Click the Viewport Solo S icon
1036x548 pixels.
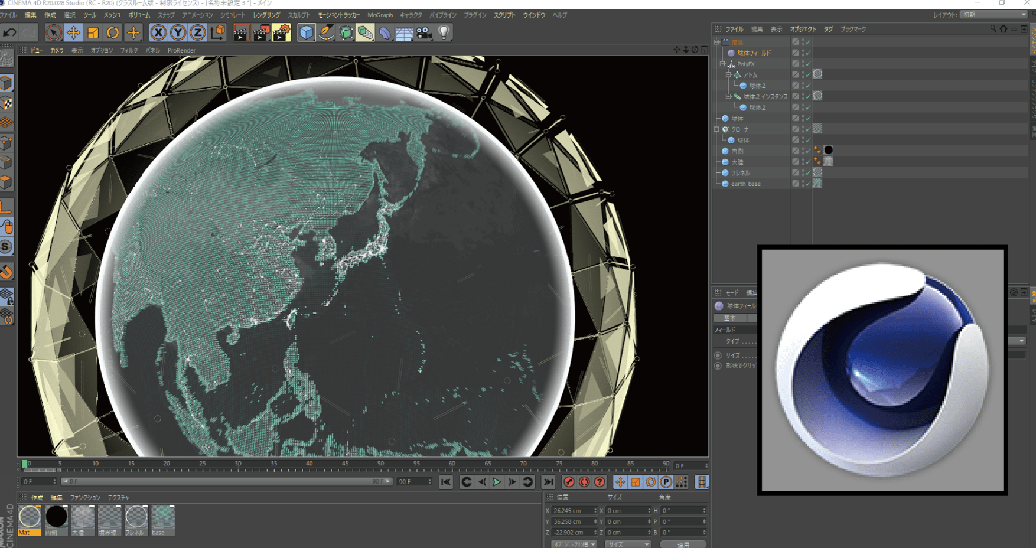click(7, 247)
